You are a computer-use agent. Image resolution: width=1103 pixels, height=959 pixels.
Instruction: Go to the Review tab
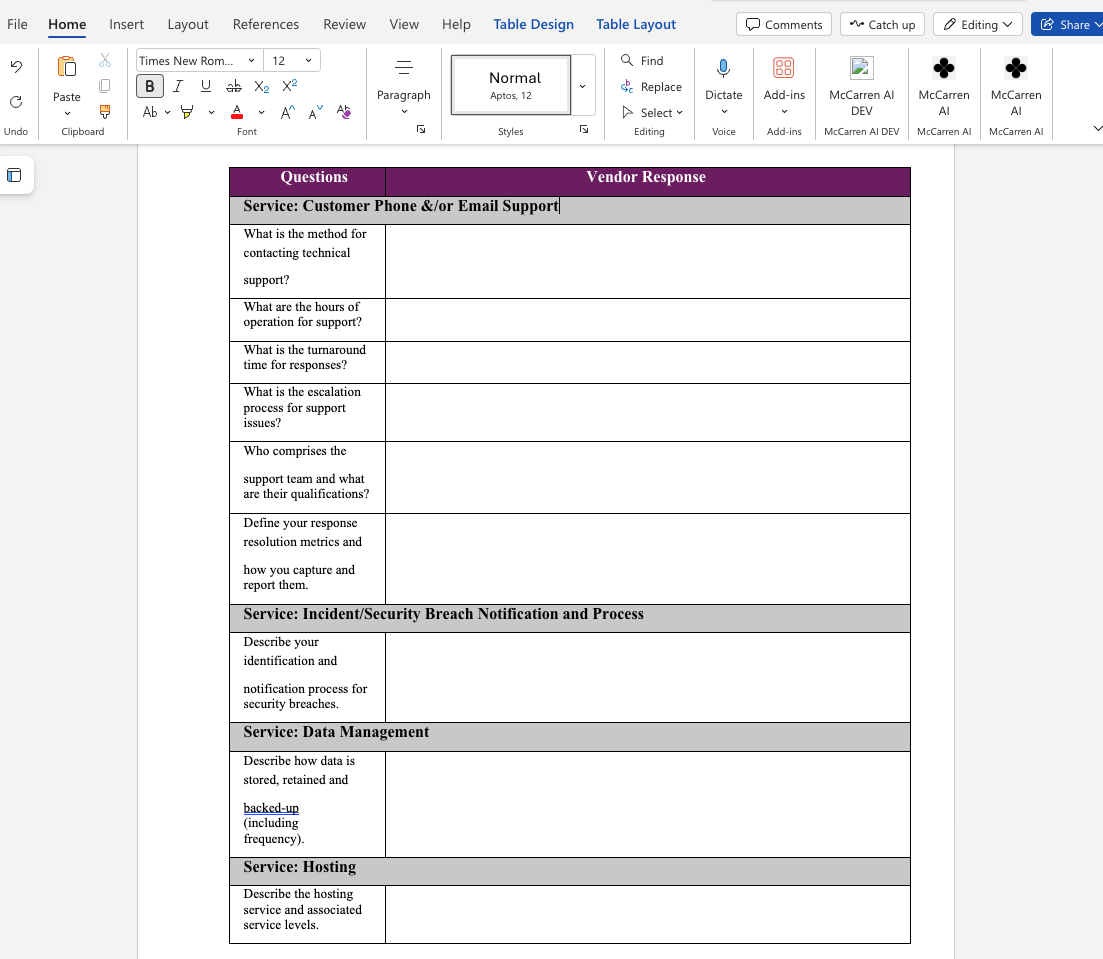345,25
